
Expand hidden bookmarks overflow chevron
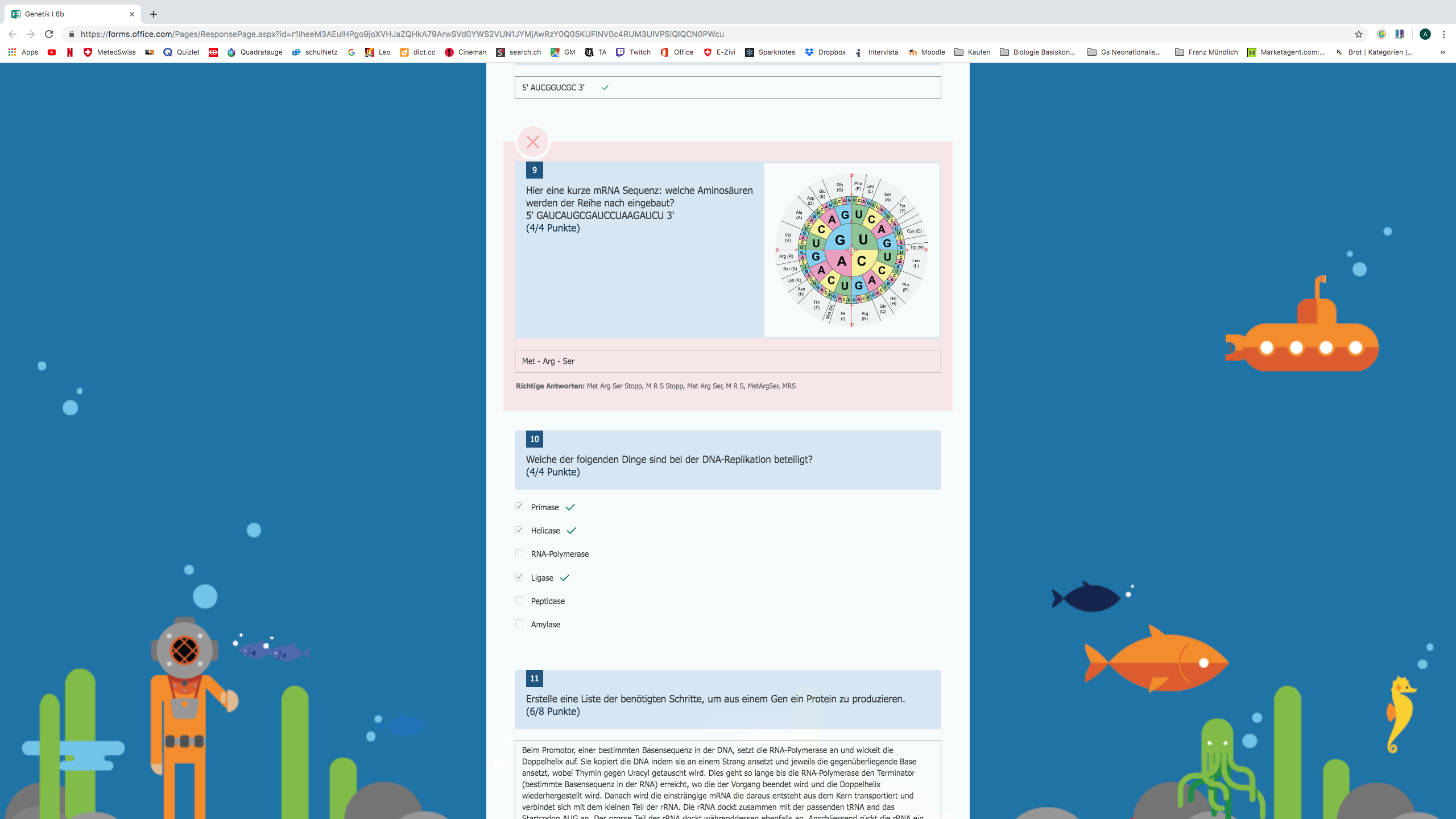pos(1442,52)
